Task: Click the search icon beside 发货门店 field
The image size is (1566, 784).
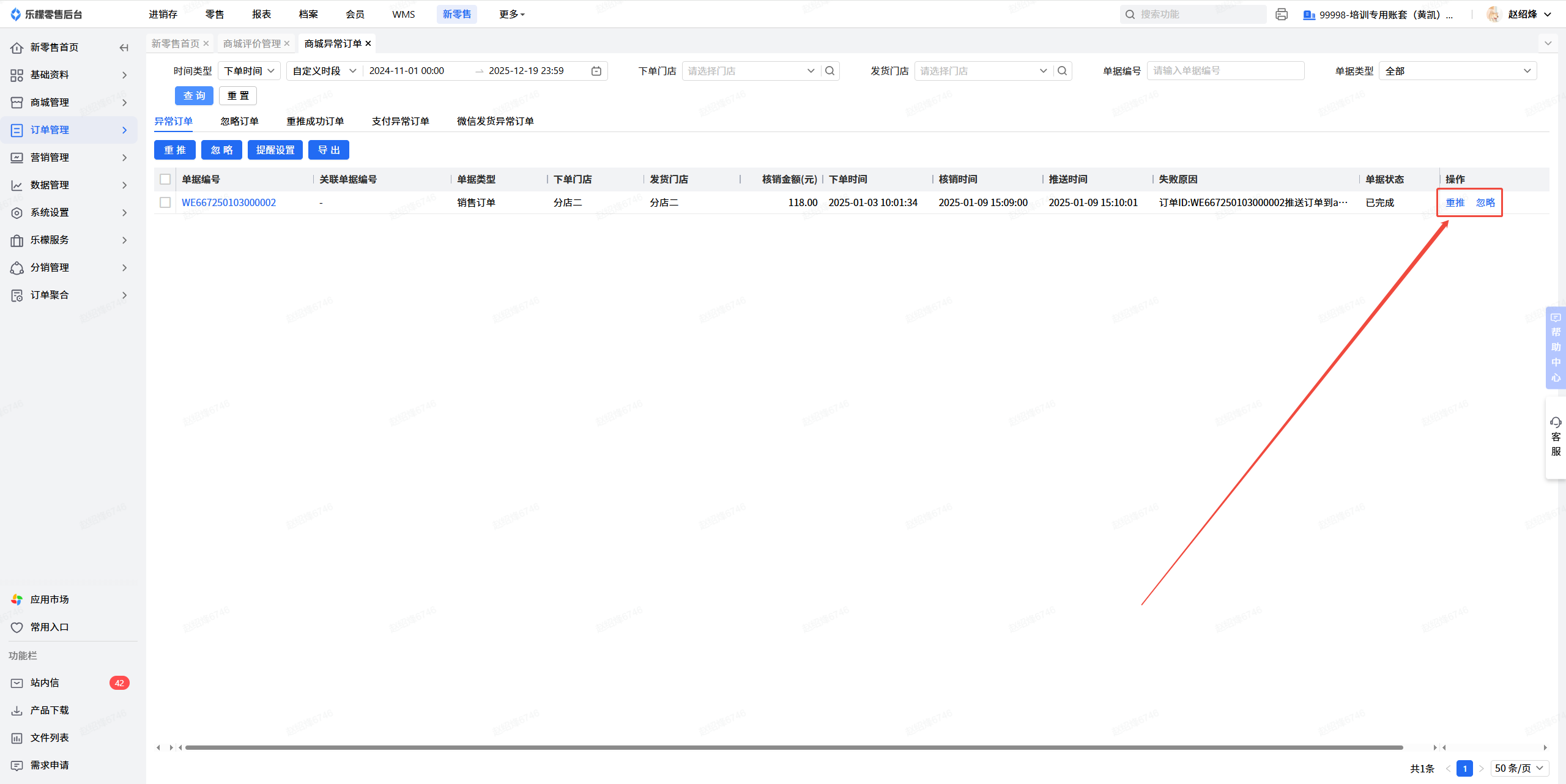Action: click(x=1063, y=71)
